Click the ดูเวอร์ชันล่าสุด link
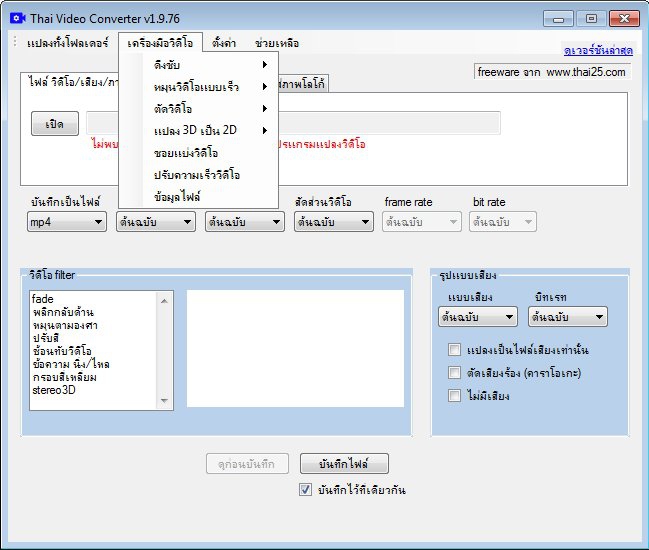The image size is (649, 550). coord(598,50)
